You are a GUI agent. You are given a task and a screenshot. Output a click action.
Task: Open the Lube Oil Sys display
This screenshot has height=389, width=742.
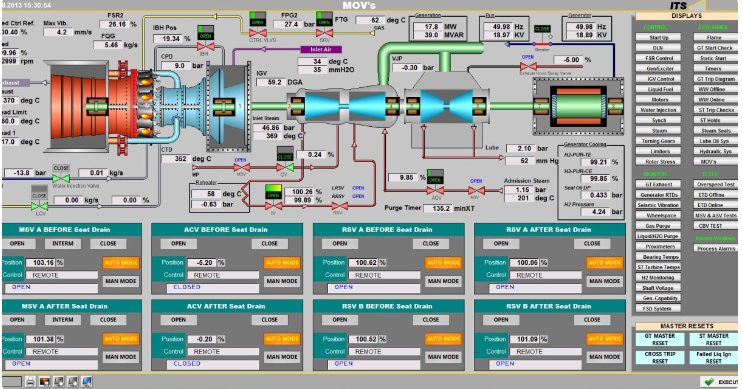coord(715,141)
